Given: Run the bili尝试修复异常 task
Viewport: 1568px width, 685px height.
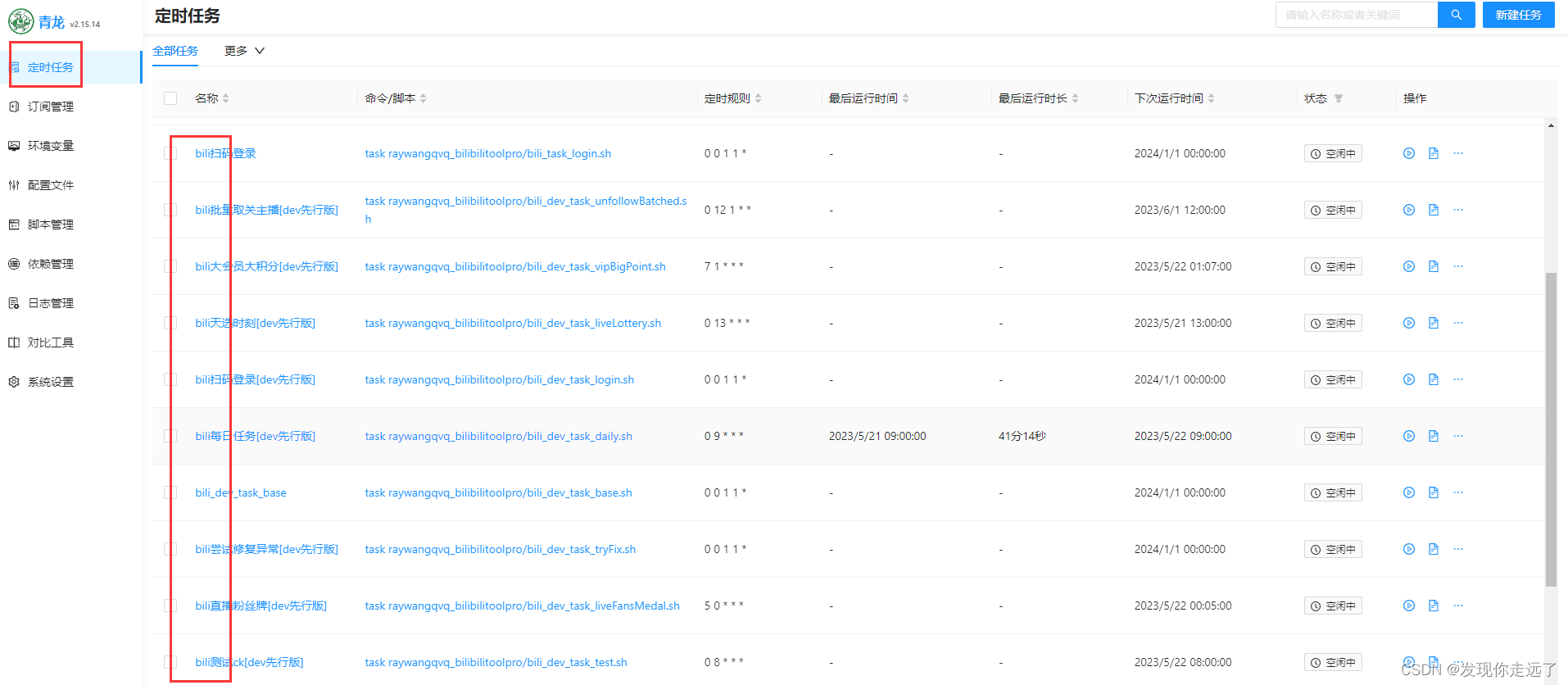Looking at the screenshot, I should pos(1408,549).
